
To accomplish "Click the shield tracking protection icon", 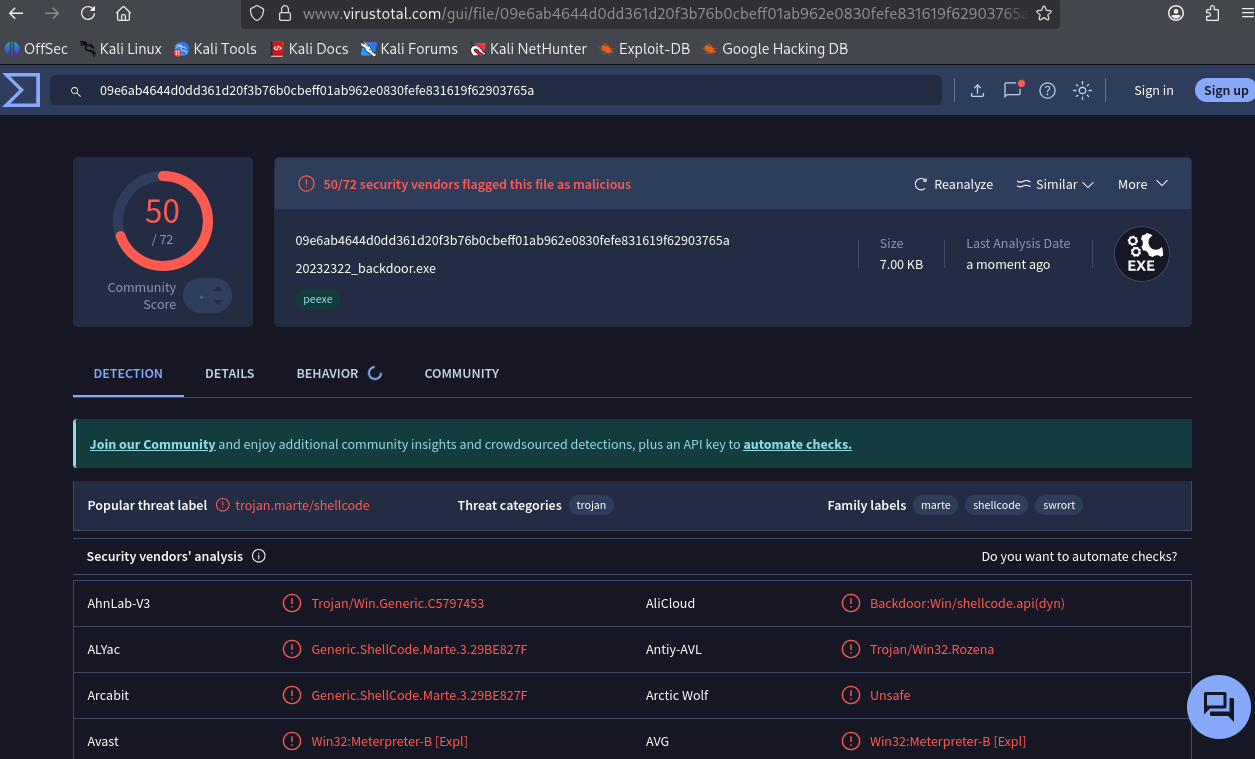I will pos(257,14).
